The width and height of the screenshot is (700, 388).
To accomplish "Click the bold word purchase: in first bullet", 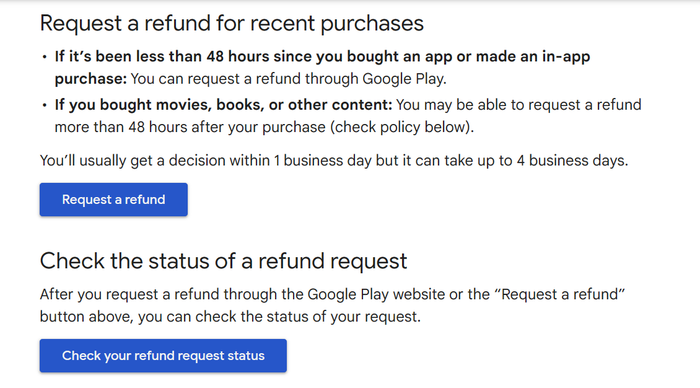I will coord(91,79).
